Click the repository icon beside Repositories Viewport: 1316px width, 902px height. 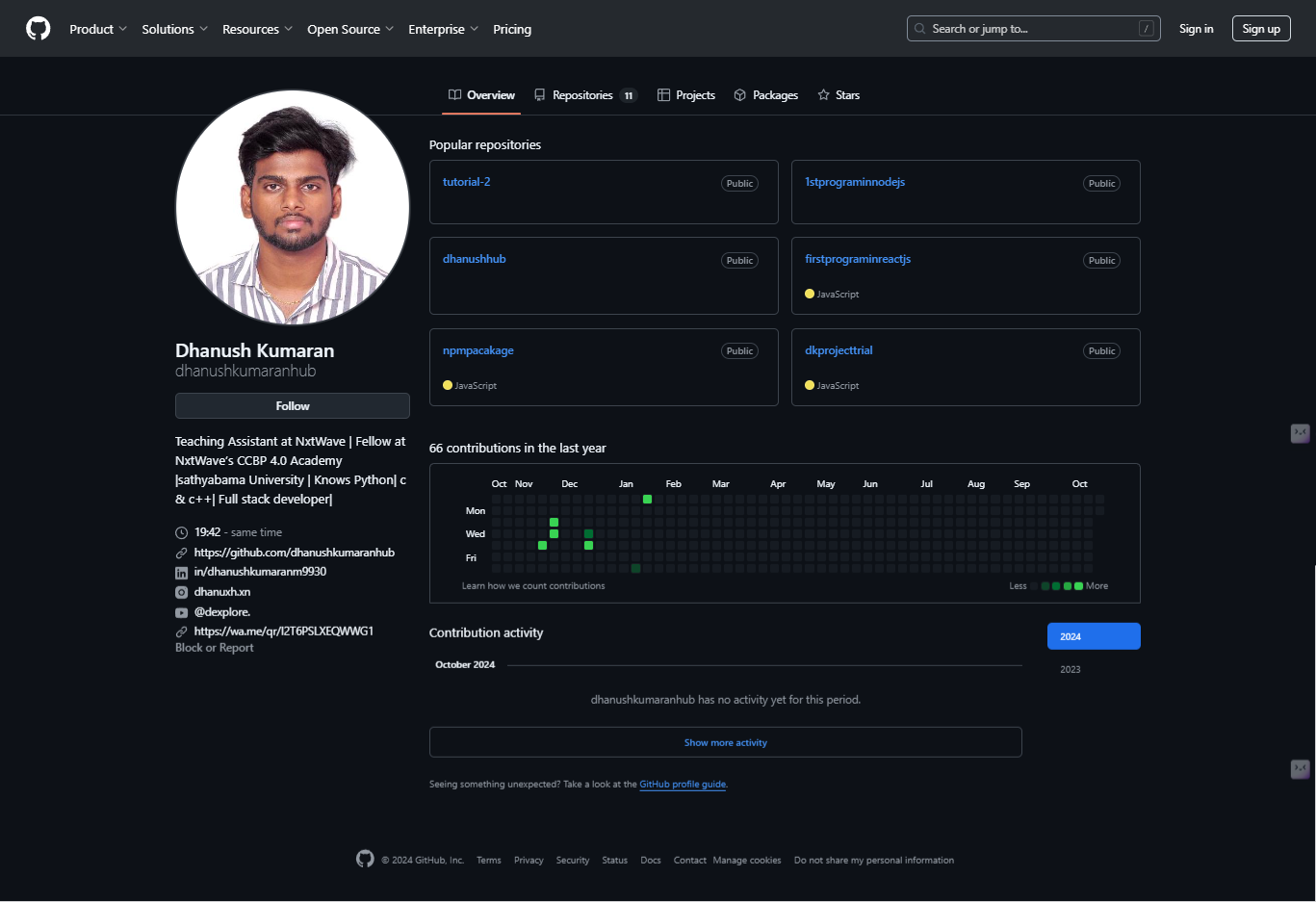pyautogui.click(x=540, y=95)
